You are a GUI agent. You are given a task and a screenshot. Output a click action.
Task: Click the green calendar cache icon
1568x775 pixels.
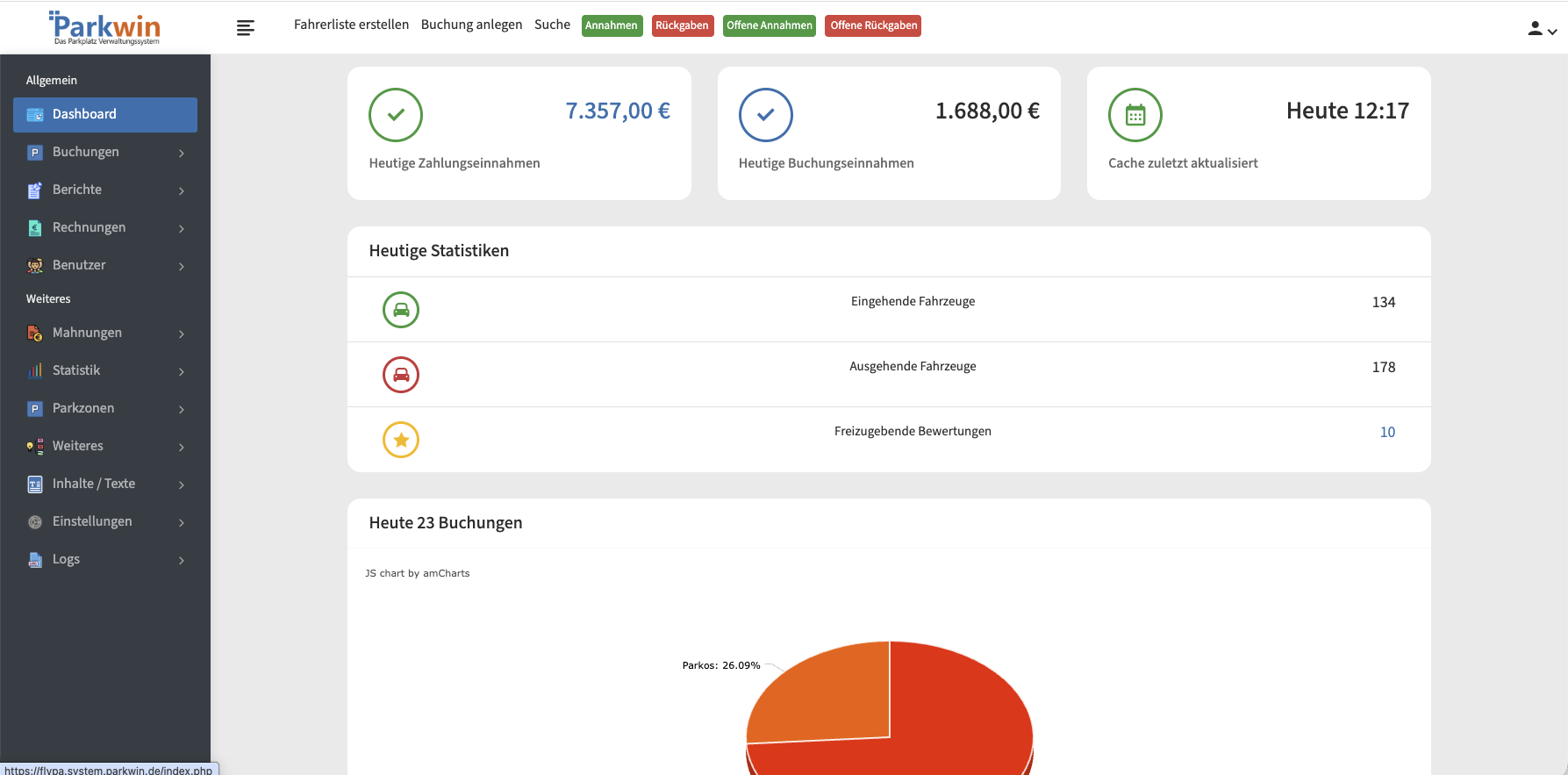pos(1135,115)
